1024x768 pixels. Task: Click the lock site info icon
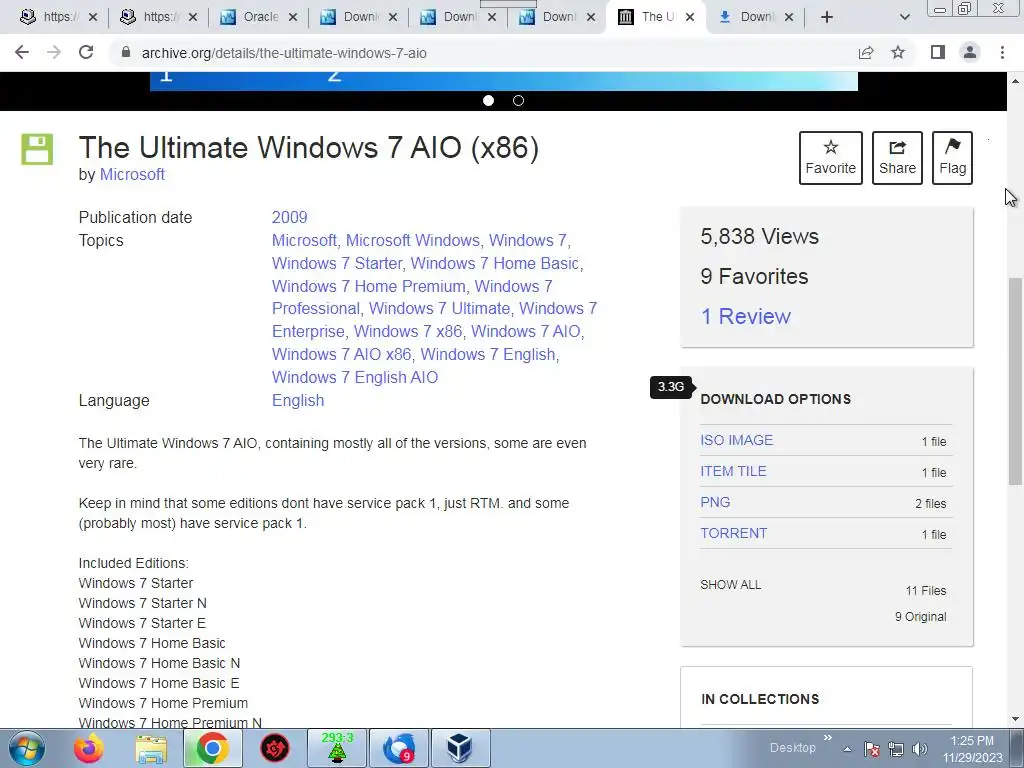pyautogui.click(x=126, y=53)
